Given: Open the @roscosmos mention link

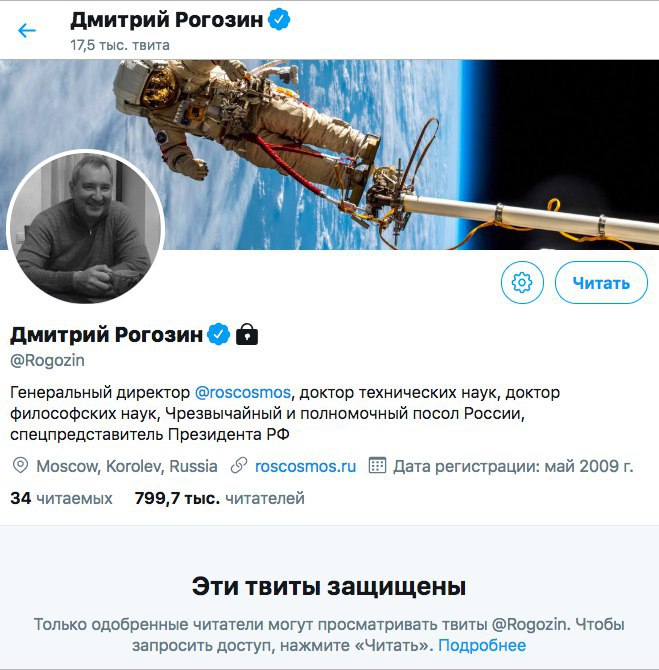Looking at the screenshot, I should (x=242, y=392).
